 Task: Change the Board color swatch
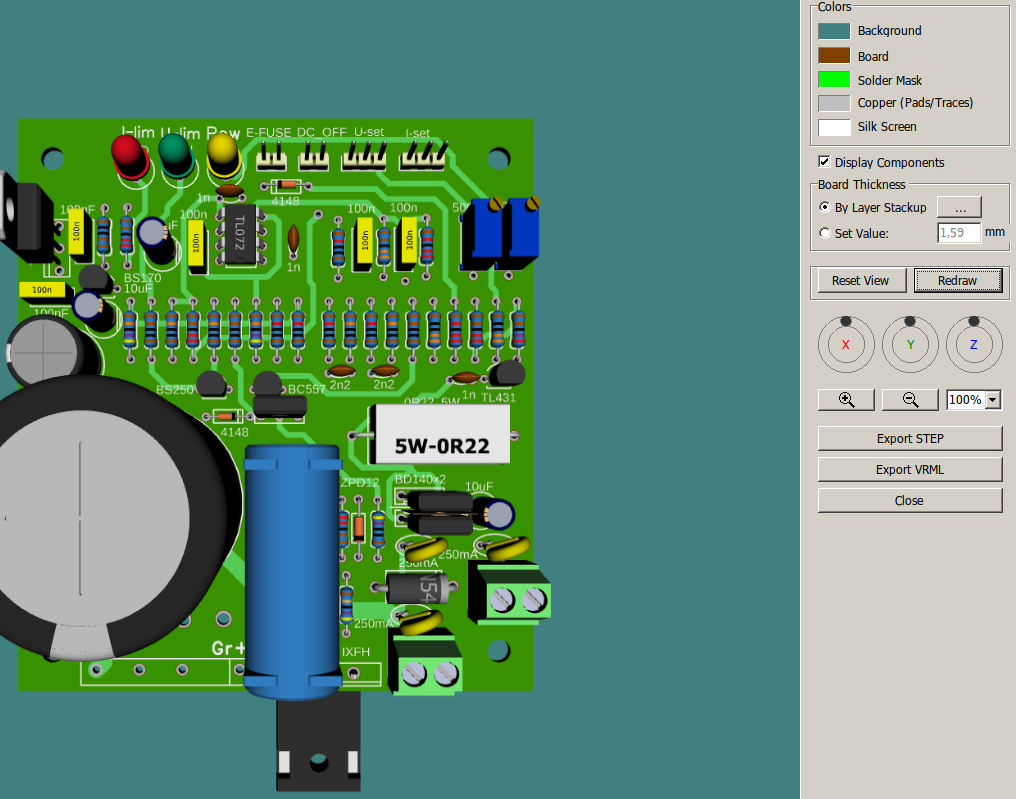[x=834, y=56]
